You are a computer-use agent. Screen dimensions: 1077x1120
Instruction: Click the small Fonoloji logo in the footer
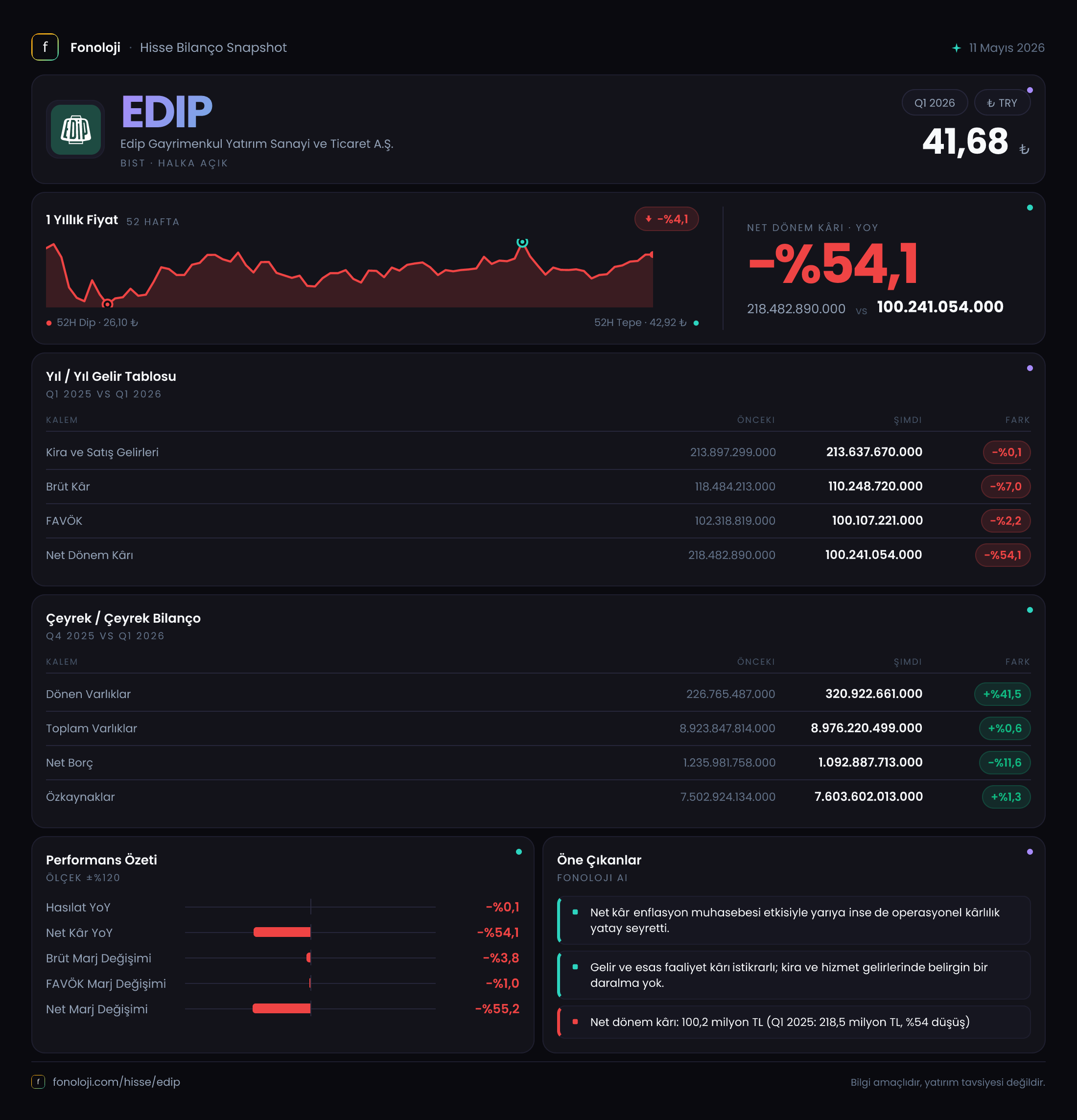(x=38, y=1082)
